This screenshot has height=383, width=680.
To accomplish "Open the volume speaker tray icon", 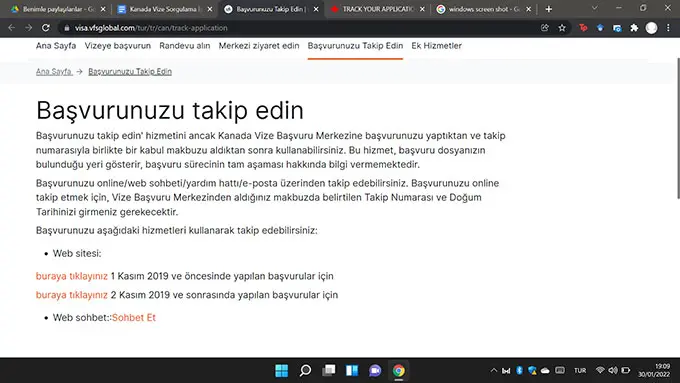I will click(x=612, y=370).
